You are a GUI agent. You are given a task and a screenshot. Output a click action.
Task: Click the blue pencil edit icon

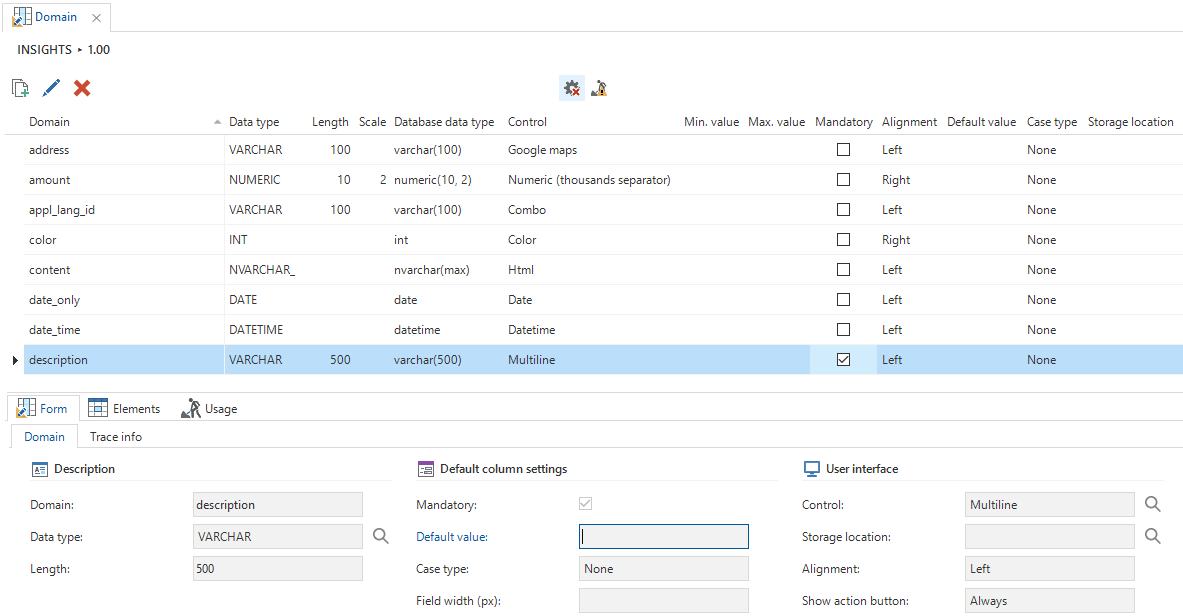coord(51,88)
